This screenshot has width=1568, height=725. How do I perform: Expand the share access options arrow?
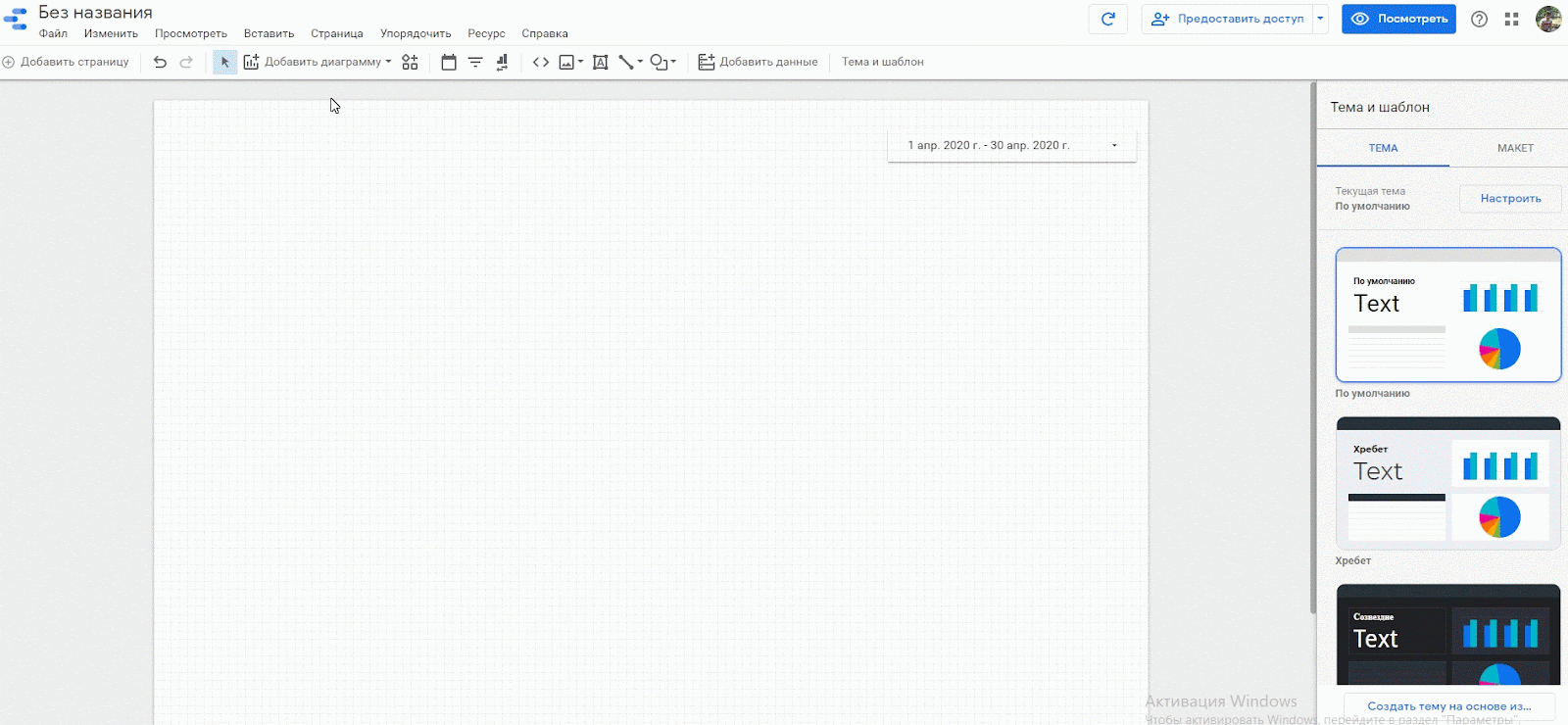click(1320, 19)
